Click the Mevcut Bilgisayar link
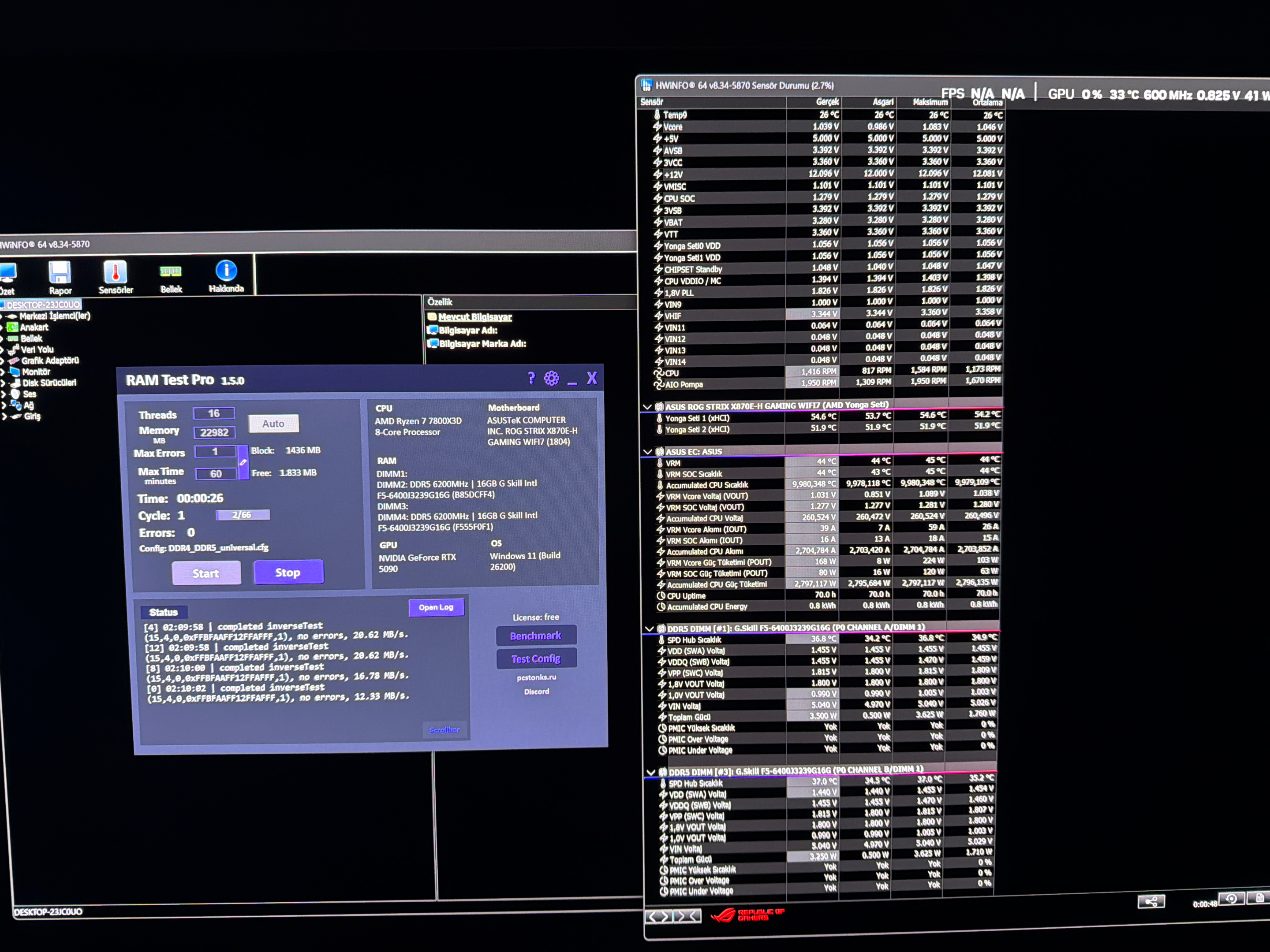 click(475, 317)
